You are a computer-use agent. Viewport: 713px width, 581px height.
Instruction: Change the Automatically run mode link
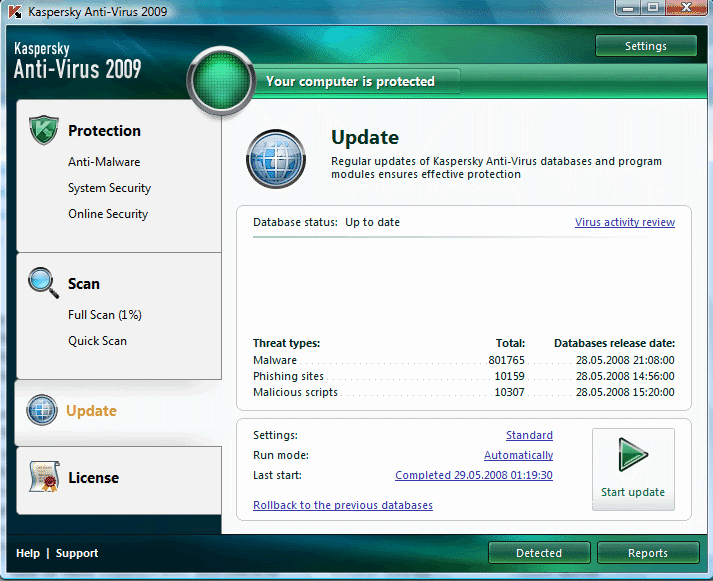[518, 455]
